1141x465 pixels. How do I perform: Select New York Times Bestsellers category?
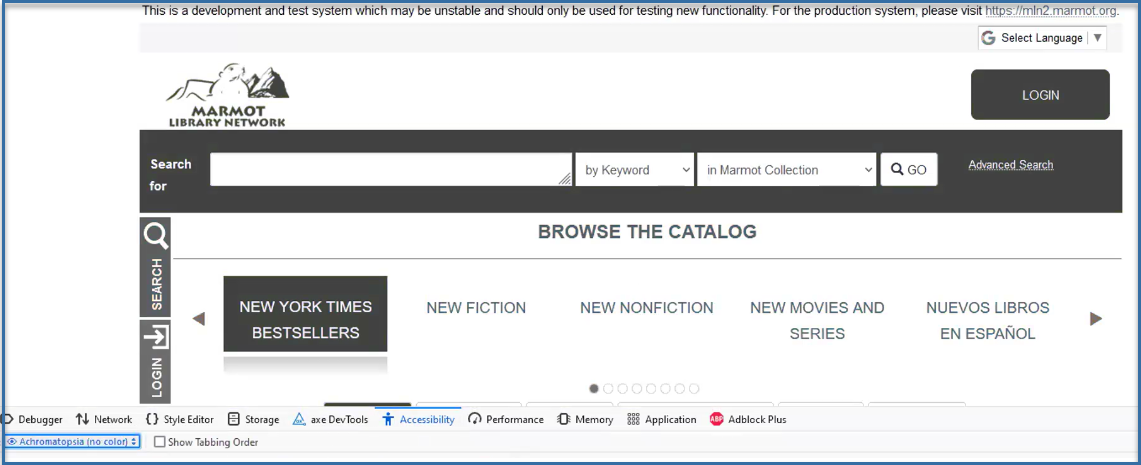click(x=305, y=314)
